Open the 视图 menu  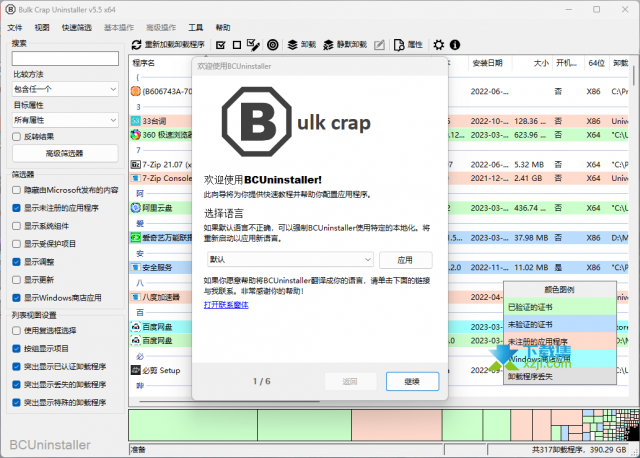click(x=42, y=27)
